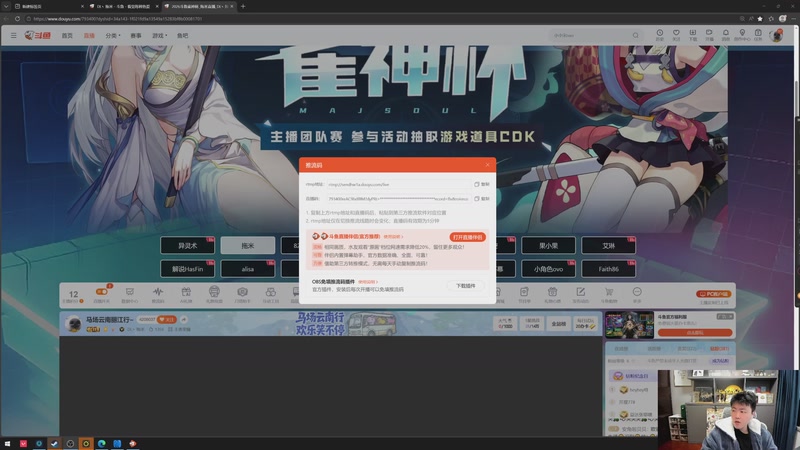Click the masked stream key field
800x450 pixels.
(x=398, y=198)
